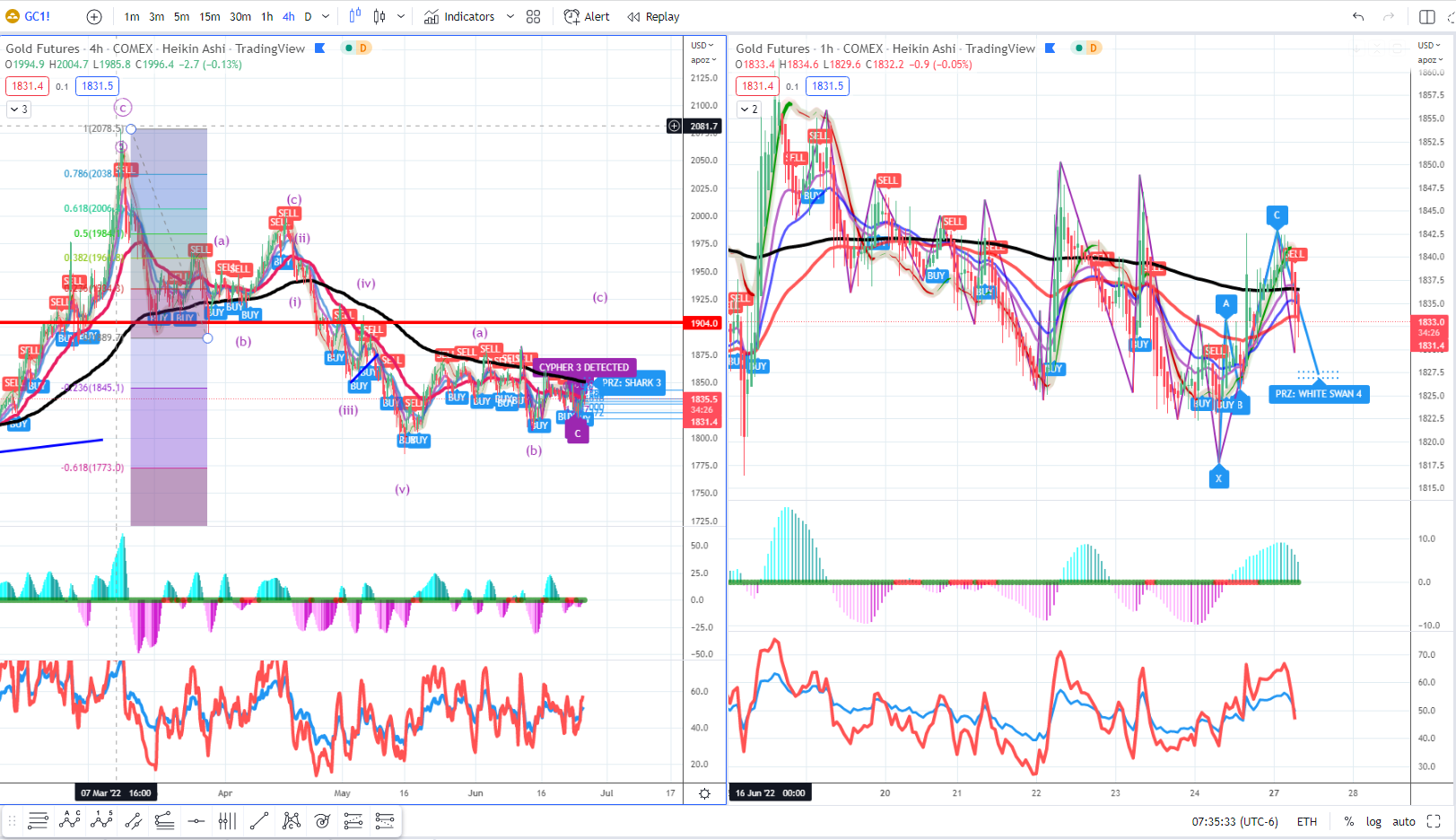Open chart settings gear on 4h time axis

(x=705, y=793)
